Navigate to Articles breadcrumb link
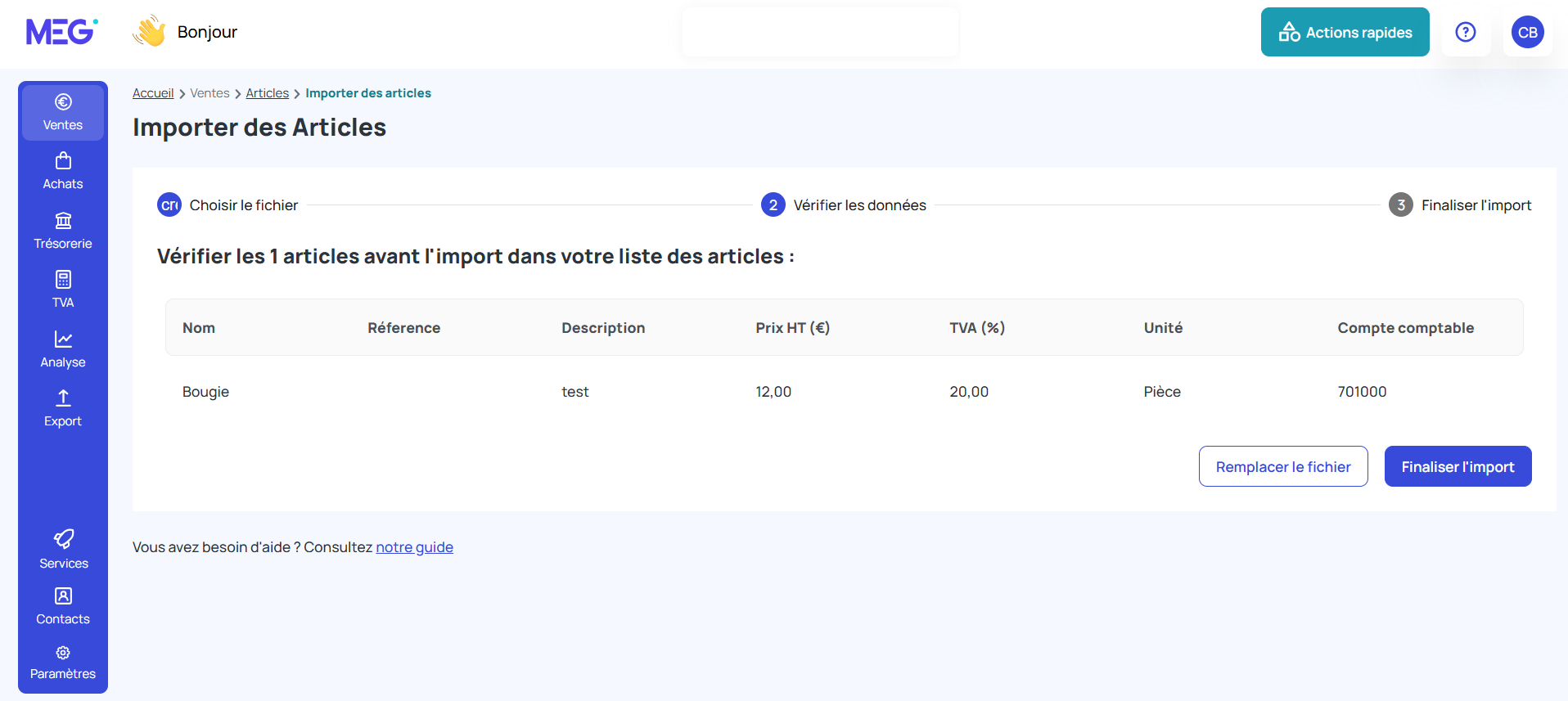 tap(267, 93)
